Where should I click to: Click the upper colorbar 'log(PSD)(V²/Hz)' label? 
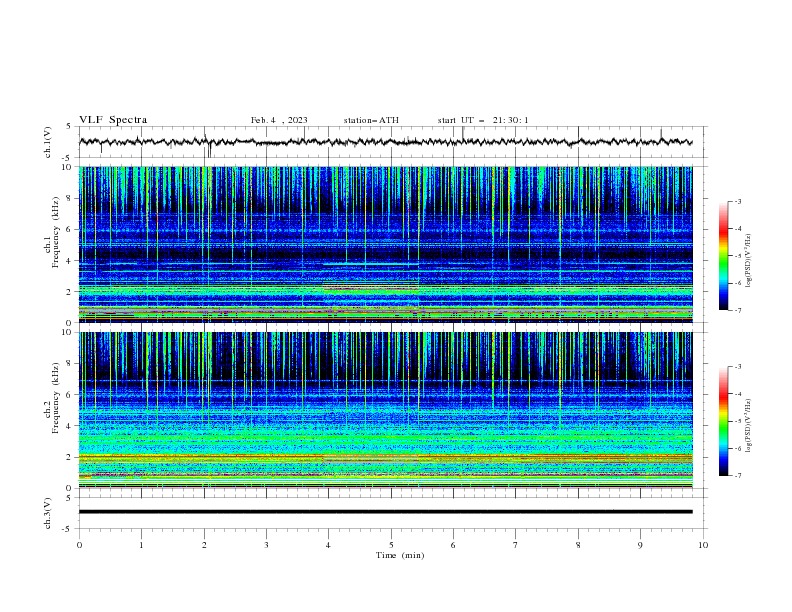748,261
